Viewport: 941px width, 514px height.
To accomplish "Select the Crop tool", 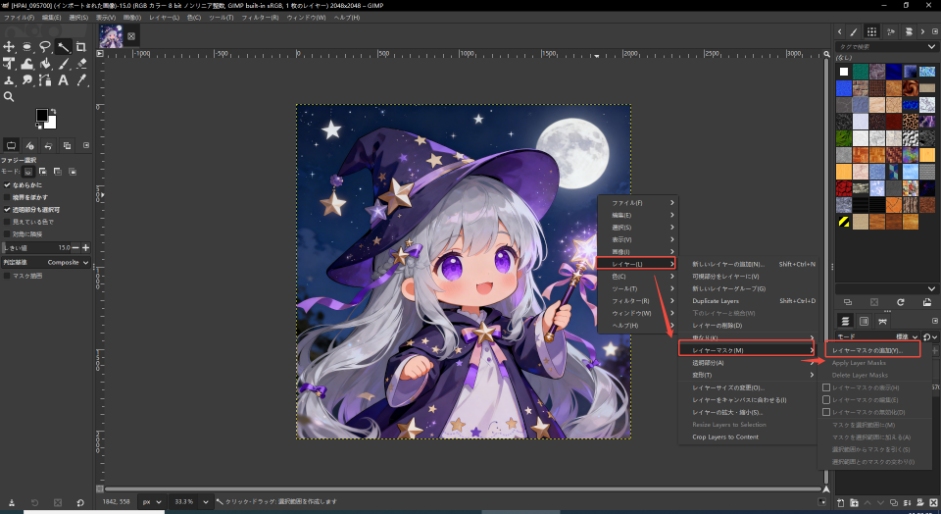I will coord(81,47).
